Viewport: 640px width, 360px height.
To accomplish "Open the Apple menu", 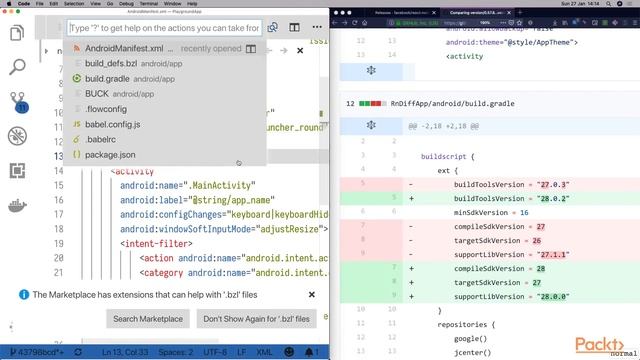I will coord(9,3).
